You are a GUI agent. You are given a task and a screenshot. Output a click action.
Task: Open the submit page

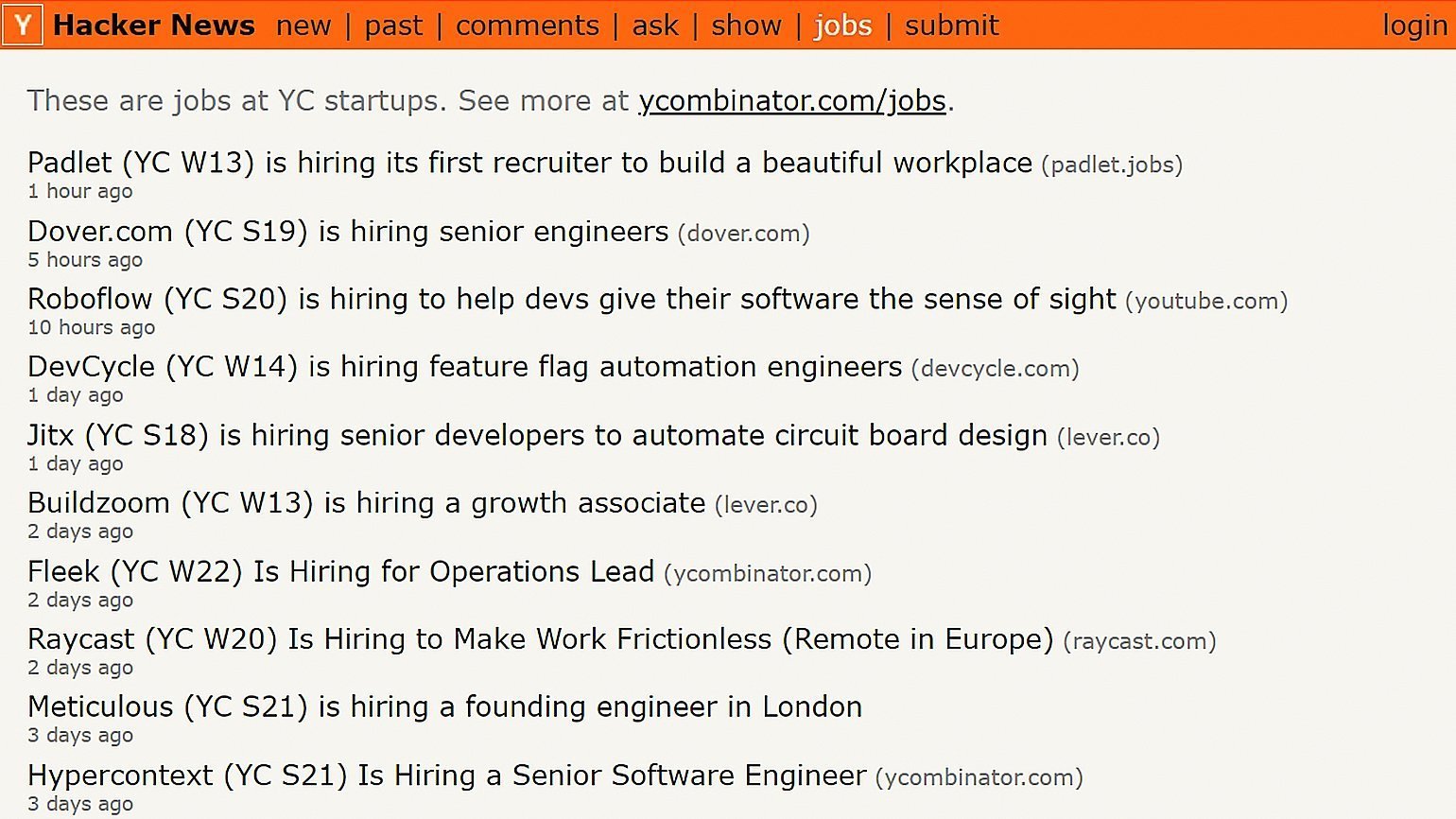[x=951, y=26]
